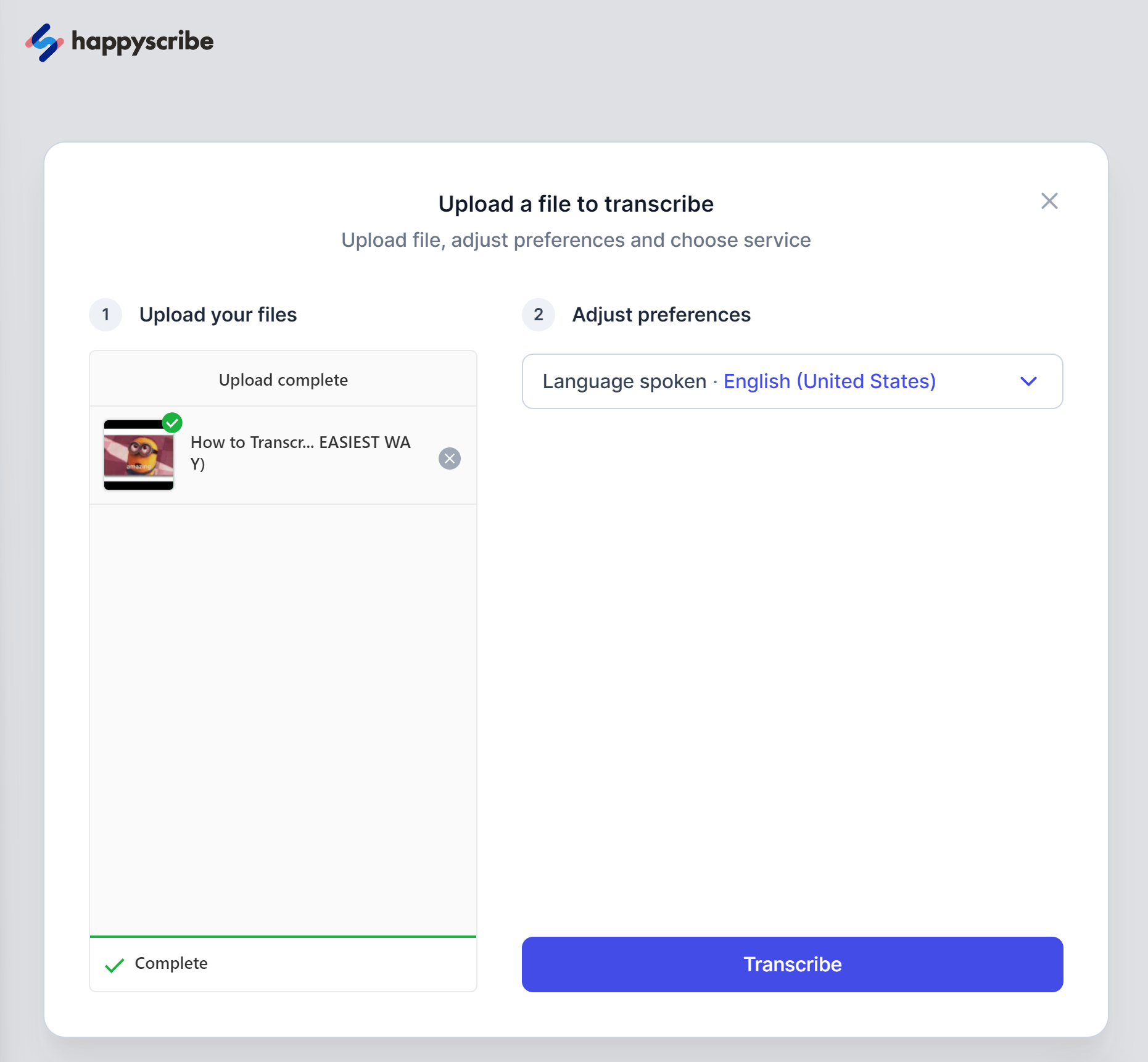Click the Upload your files heading
Viewport: 1148px width, 1062px height.
[218, 315]
